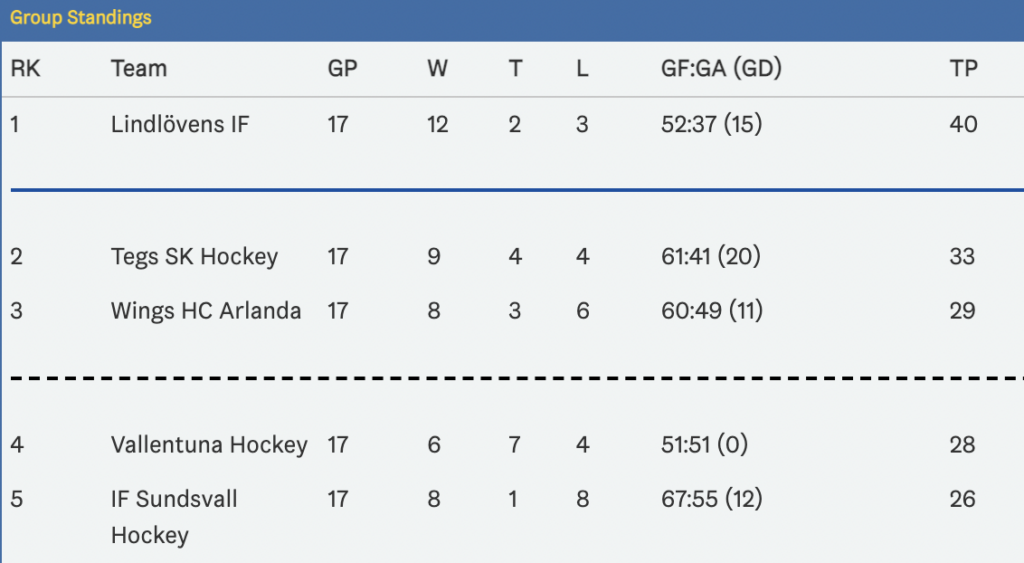Sort by the GP column header
Screen dimensions: 1024x563
click(x=342, y=68)
